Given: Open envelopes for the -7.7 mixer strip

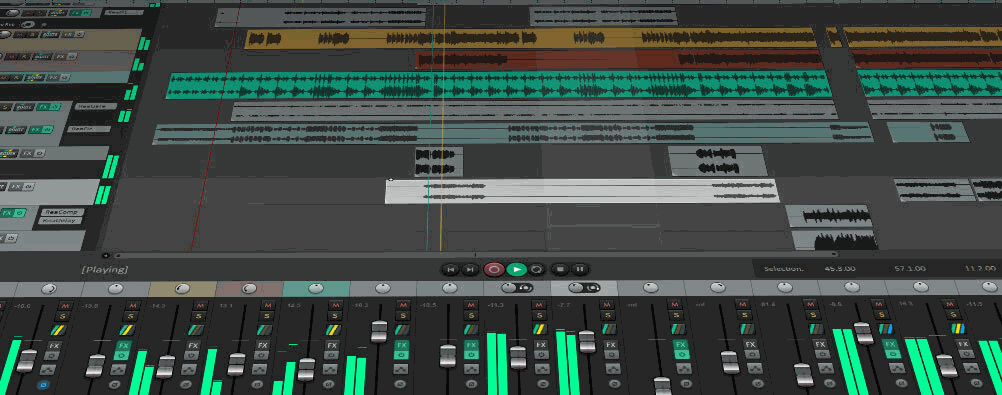Looking at the screenshot, I should tap(612, 369).
